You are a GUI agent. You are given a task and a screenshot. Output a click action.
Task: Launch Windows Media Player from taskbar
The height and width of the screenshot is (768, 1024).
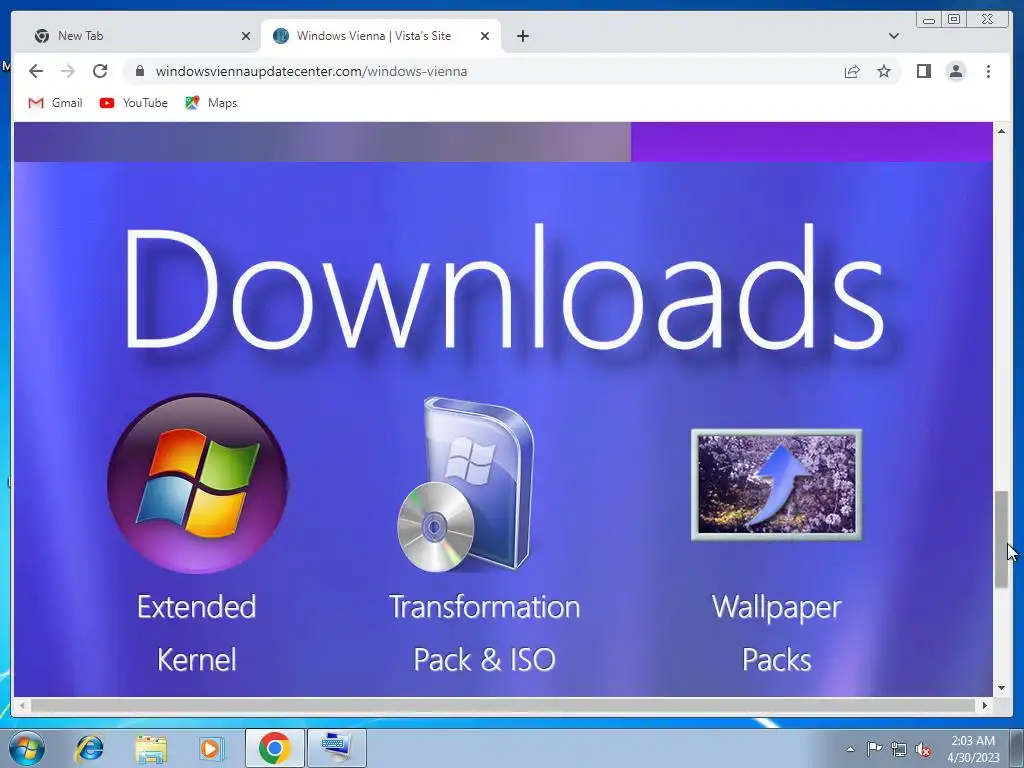(x=212, y=748)
